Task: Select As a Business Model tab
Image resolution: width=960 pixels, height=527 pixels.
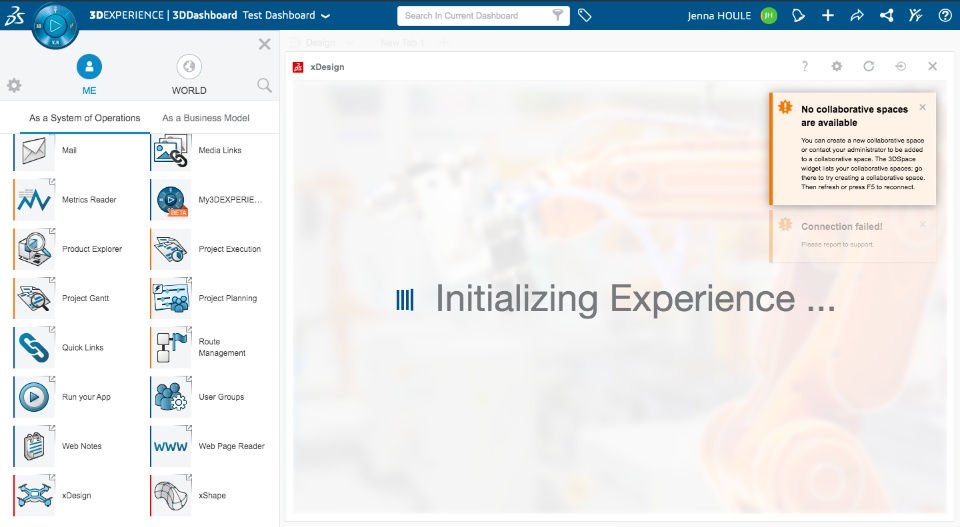Action: coord(206,118)
